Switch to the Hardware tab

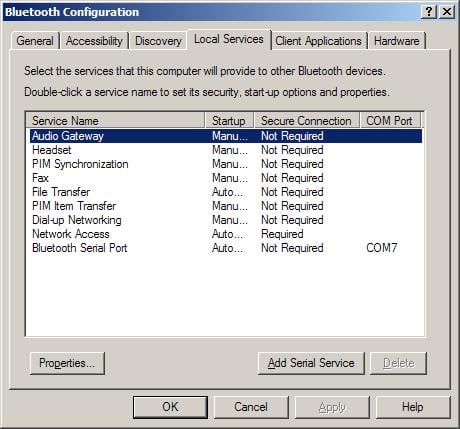396,41
